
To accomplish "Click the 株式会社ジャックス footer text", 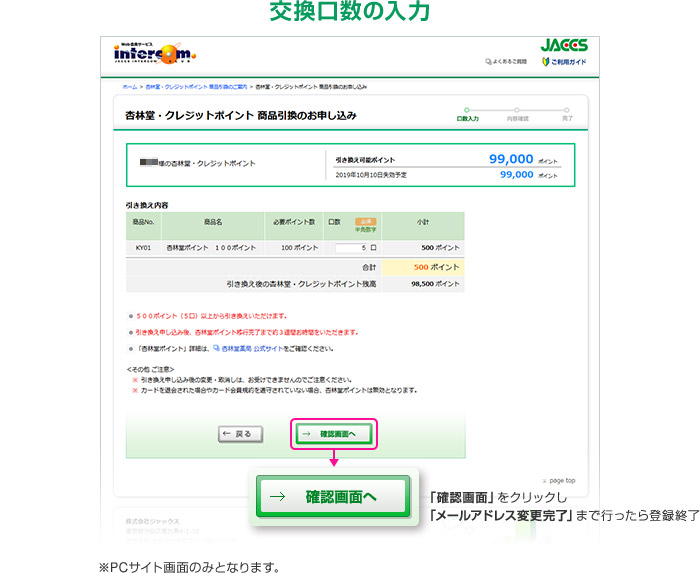I will pos(152,521).
